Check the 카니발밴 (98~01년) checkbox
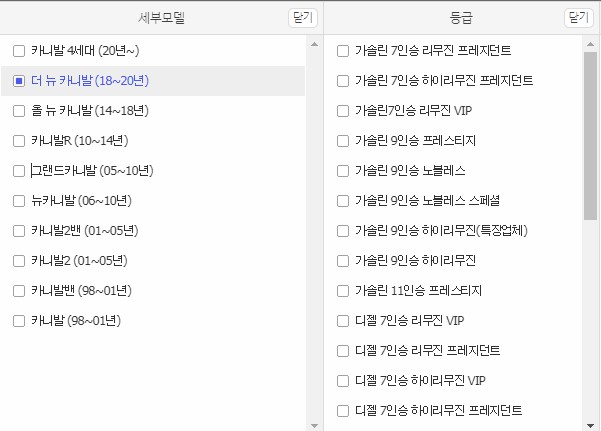Image resolution: width=601 pixels, height=431 pixels. [19, 291]
